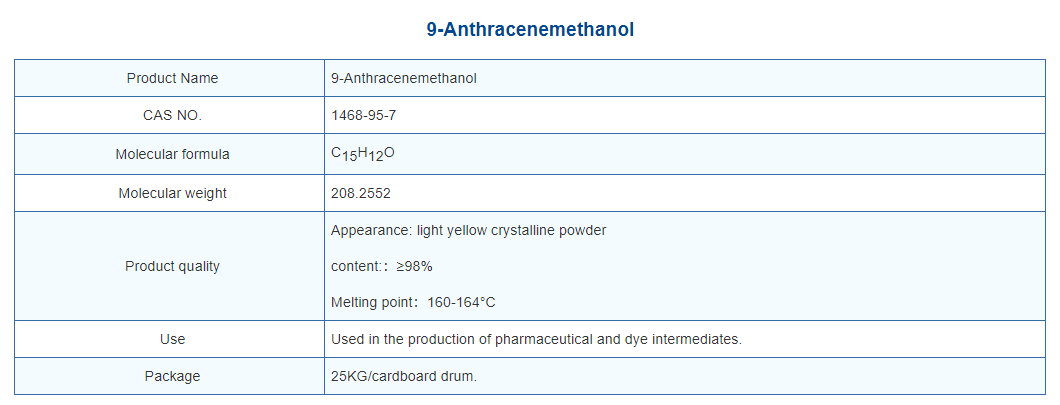Viewport: 1060px width, 405px height.
Task: Click the Product quality label
Action: [172, 266]
